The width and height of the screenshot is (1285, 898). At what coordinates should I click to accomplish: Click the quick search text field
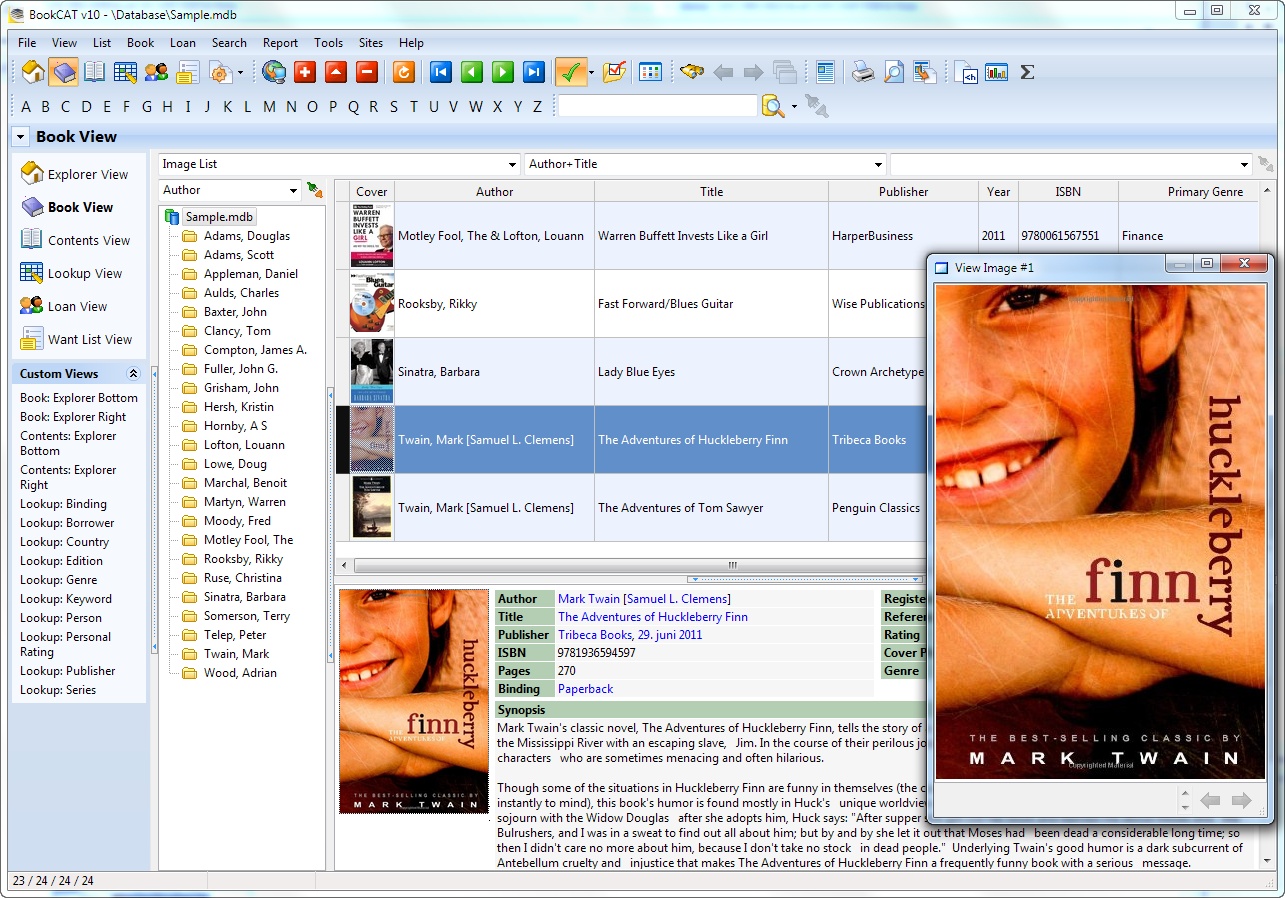[x=657, y=106]
